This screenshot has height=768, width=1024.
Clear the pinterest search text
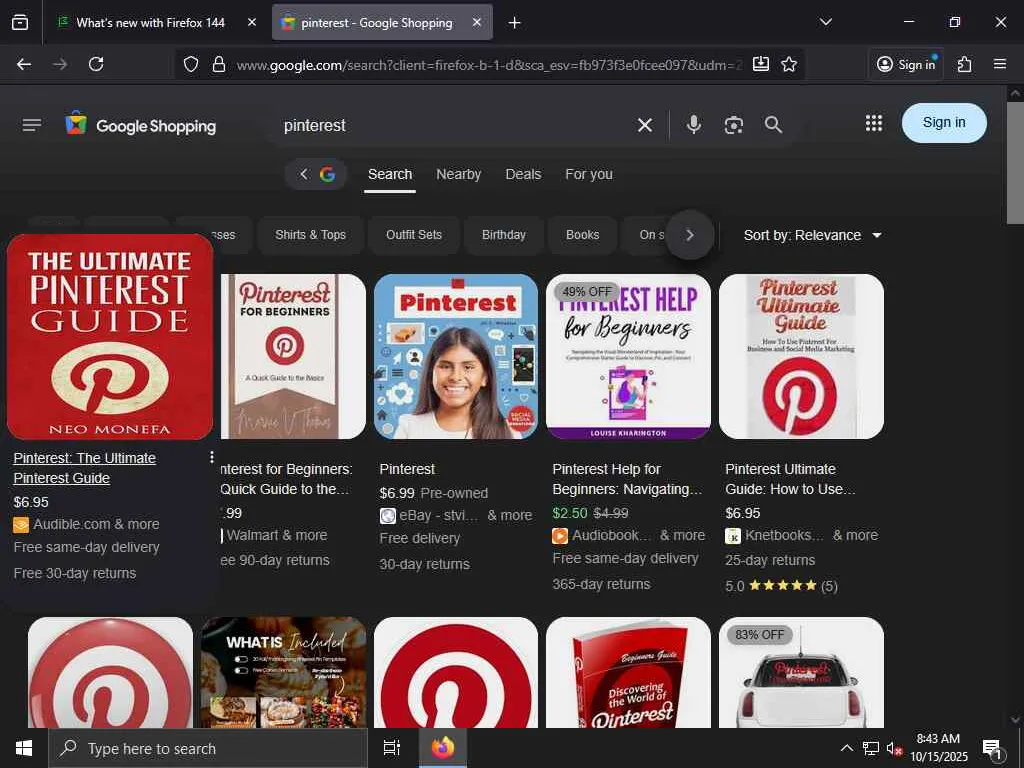point(645,125)
